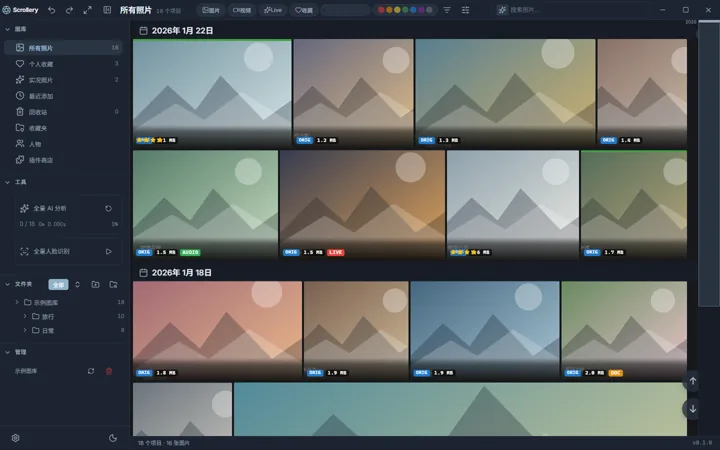Open 实况照片 live photos in sidebar
The height and width of the screenshot is (450, 720).
(63, 80)
